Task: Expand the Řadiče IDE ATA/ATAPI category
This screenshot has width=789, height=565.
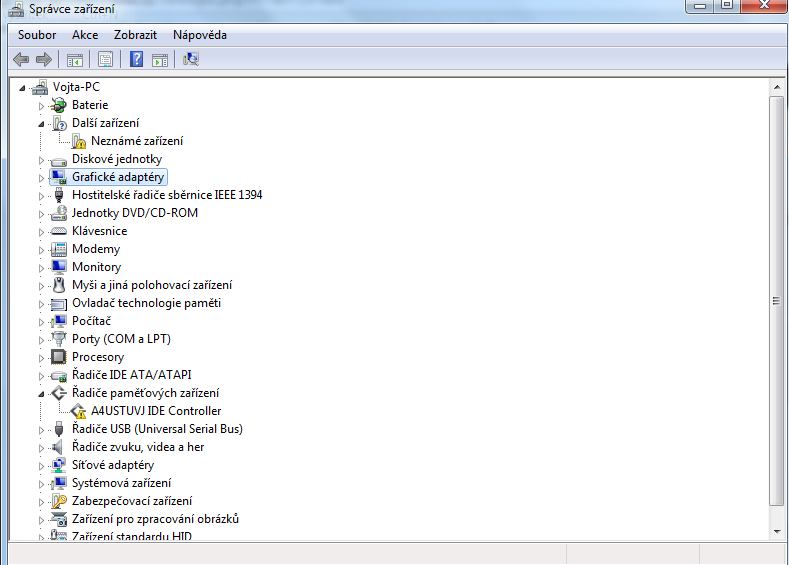Action: [x=41, y=376]
